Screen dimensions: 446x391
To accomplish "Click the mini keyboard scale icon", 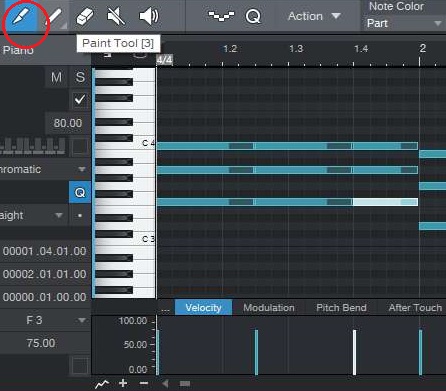I will [x=33, y=146].
